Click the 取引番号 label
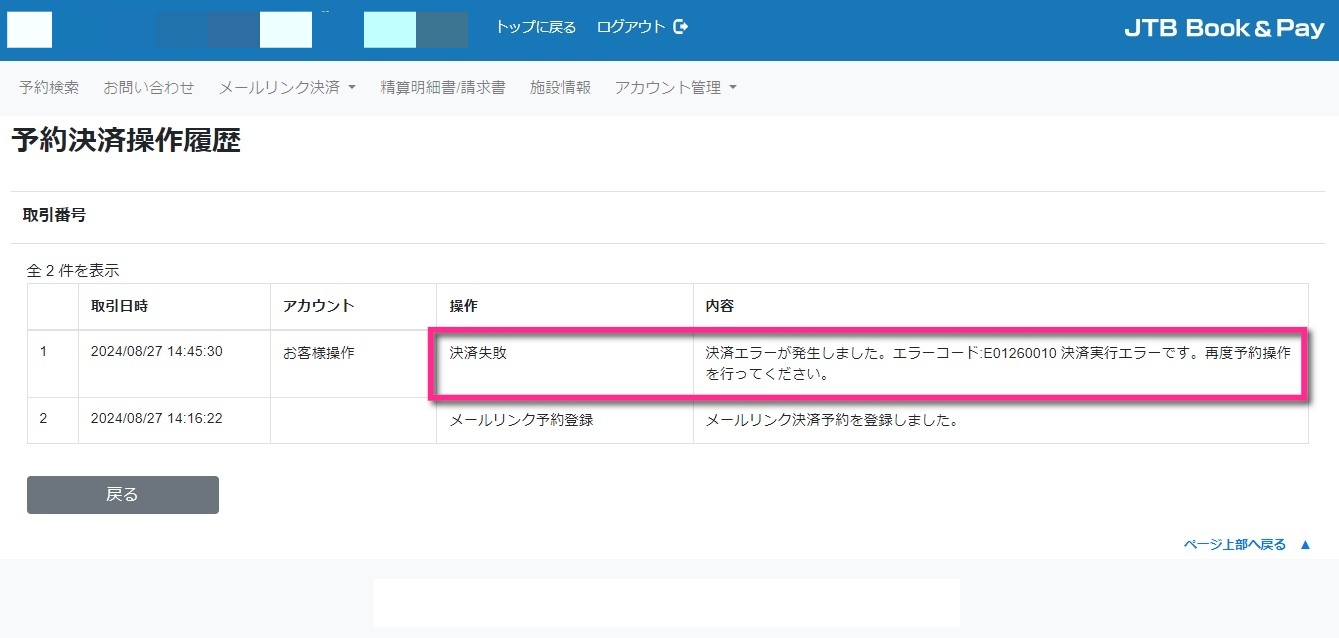This screenshot has width=1339, height=638. coord(54,215)
